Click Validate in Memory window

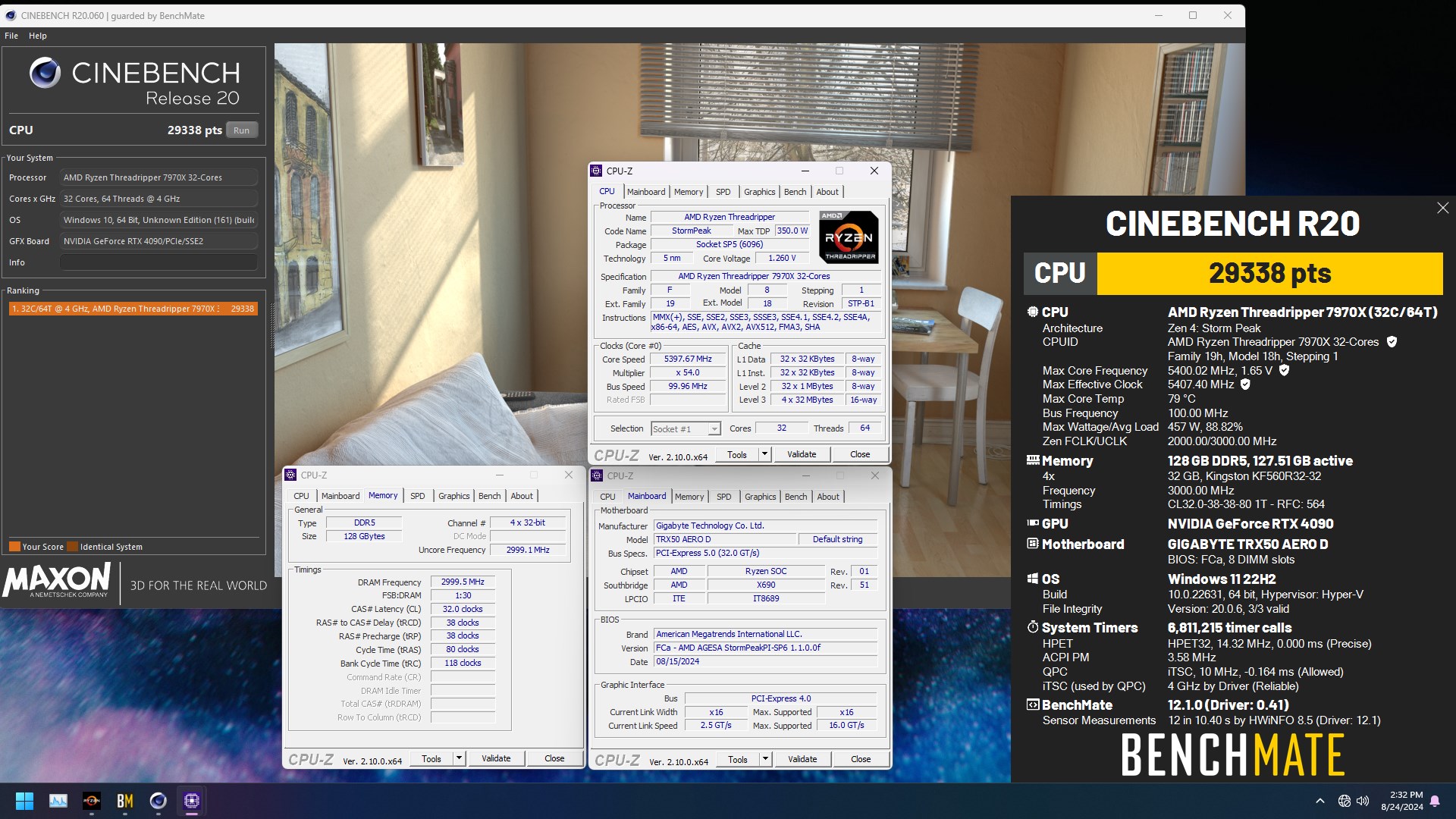coord(496,758)
